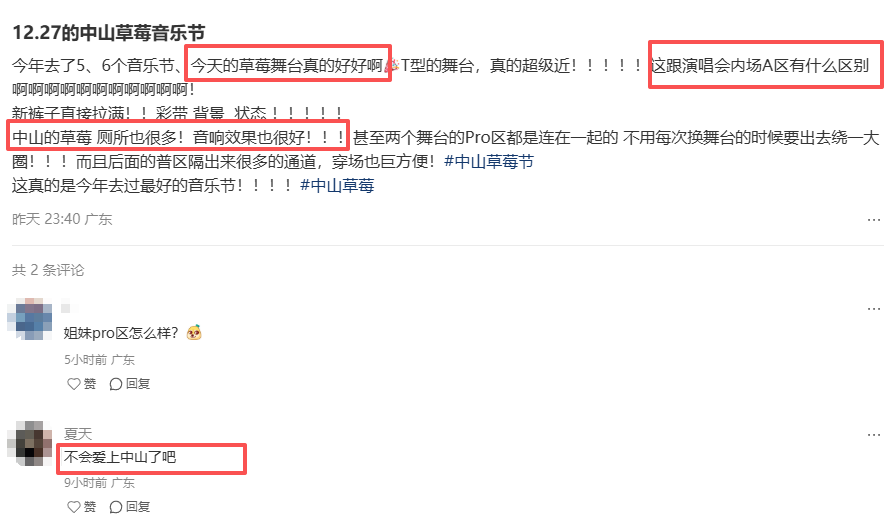Open the first commenter's blurred avatar
887x528 pixels.
click(29, 319)
